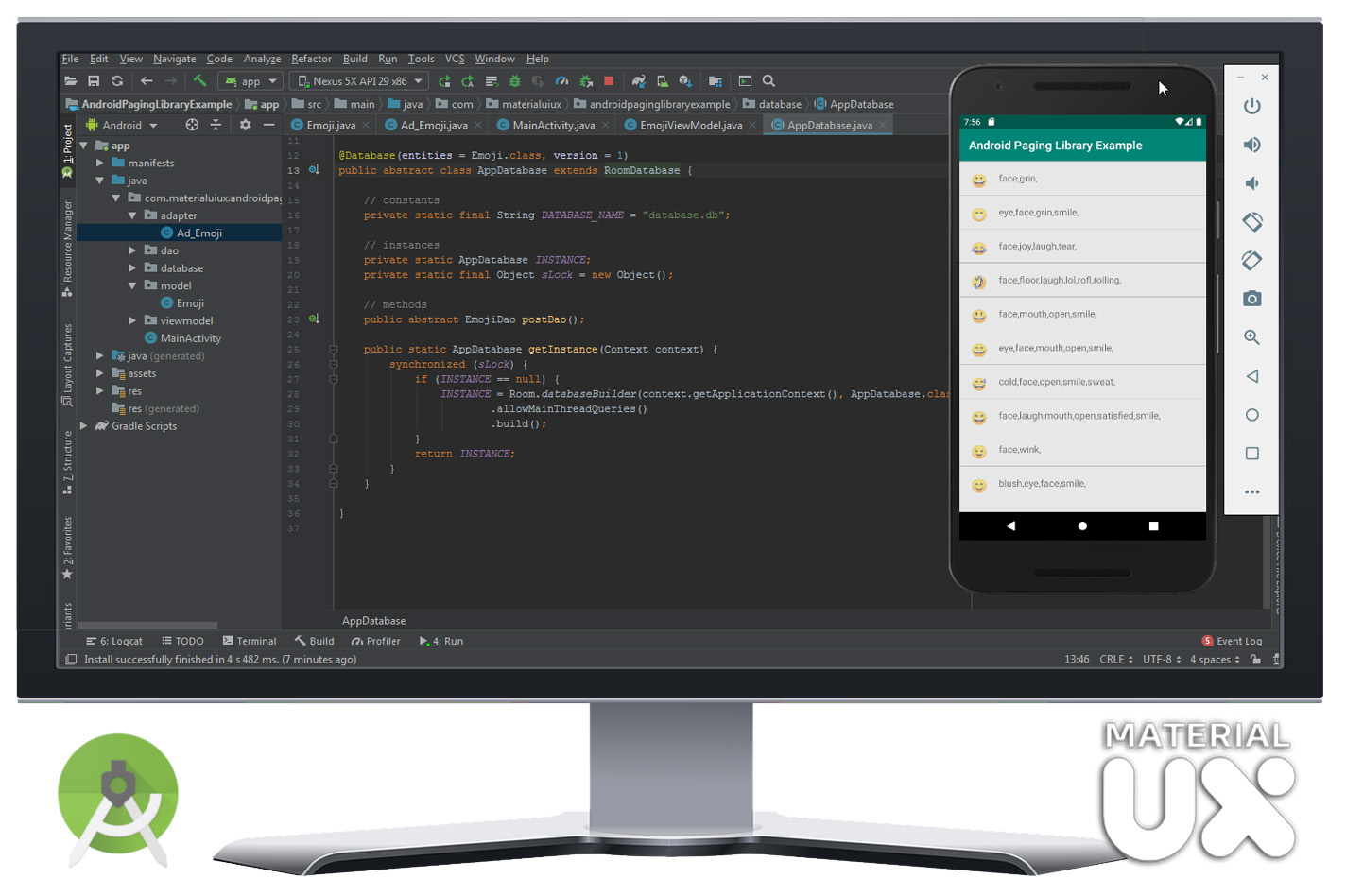
Task: Open extended emulator controls with ellipsis icon
Action: coord(1251,491)
